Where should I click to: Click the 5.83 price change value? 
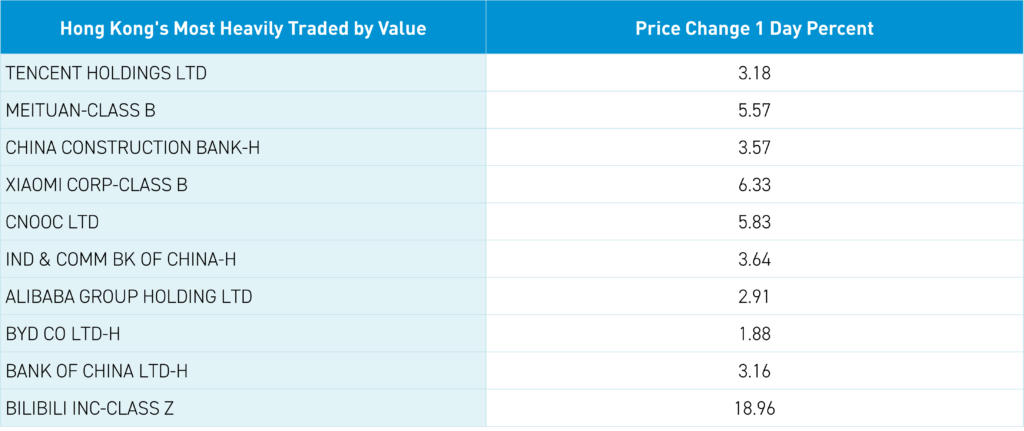[754, 222]
